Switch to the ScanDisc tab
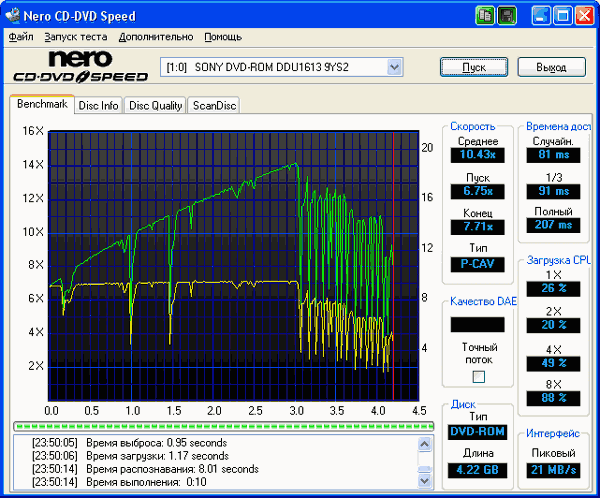The image size is (600, 498). pyautogui.click(x=214, y=105)
